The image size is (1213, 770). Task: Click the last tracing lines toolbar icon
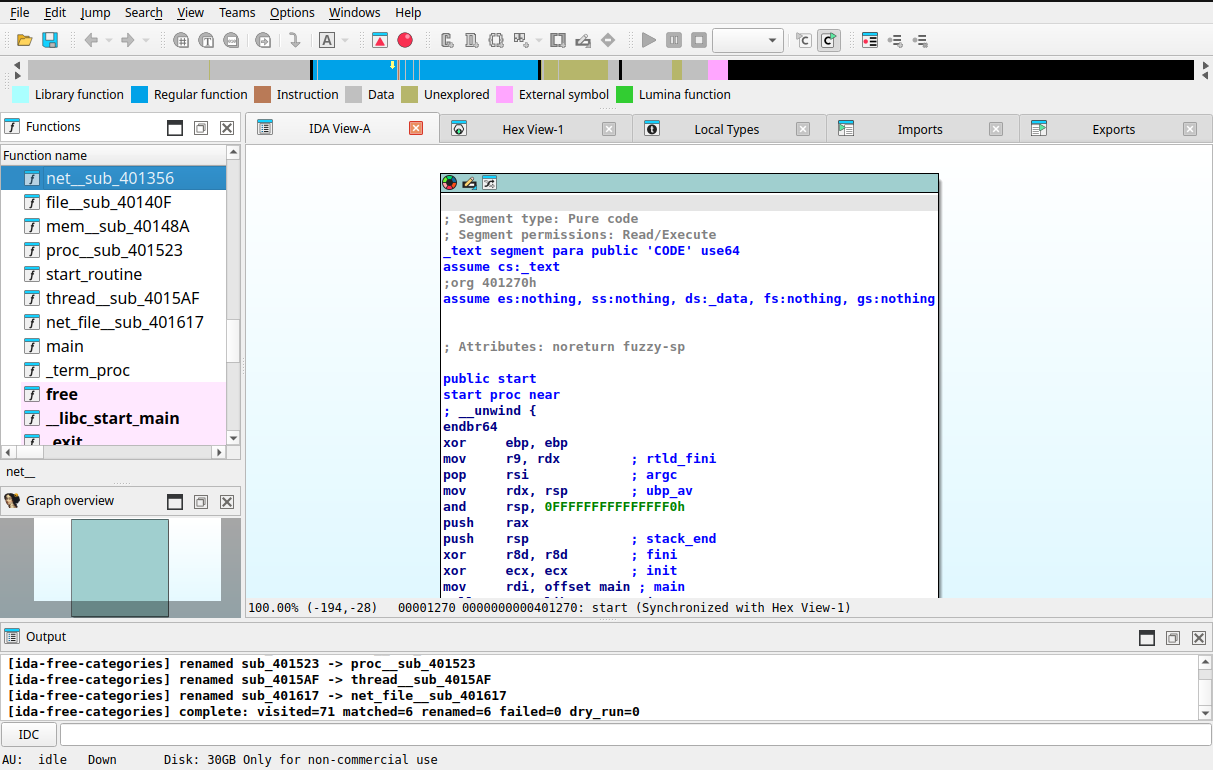click(x=920, y=40)
